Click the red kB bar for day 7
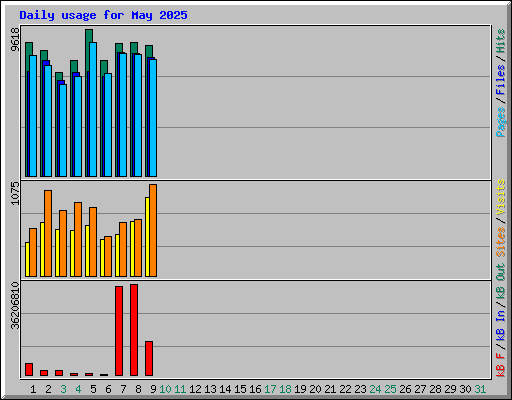 (119, 331)
